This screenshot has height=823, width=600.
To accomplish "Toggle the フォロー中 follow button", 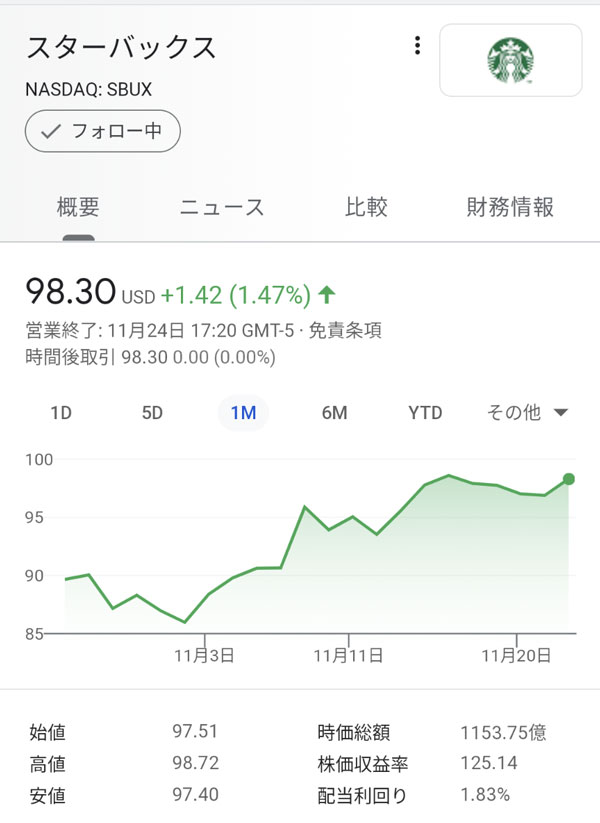I will click(x=102, y=131).
